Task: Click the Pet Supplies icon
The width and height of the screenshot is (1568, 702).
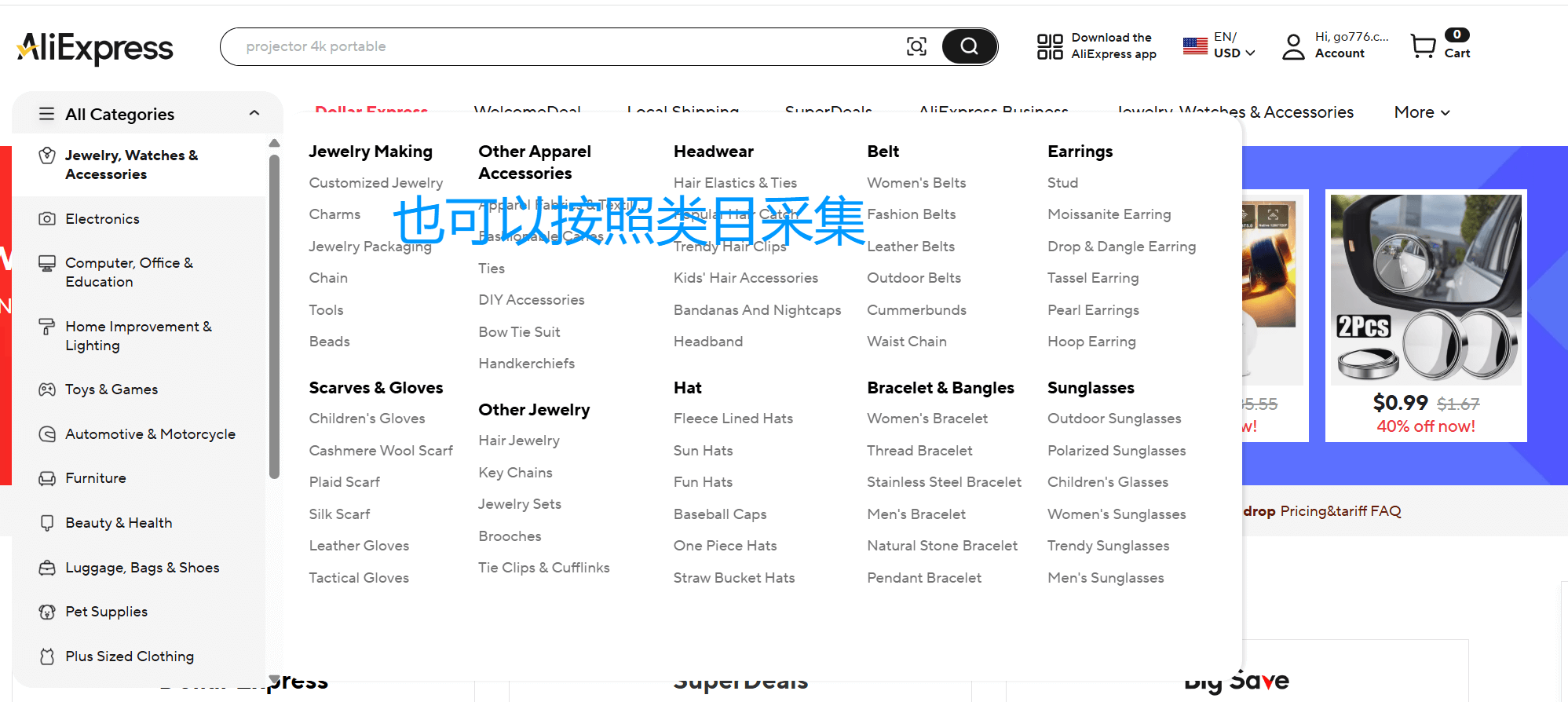Action: (x=47, y=612)
